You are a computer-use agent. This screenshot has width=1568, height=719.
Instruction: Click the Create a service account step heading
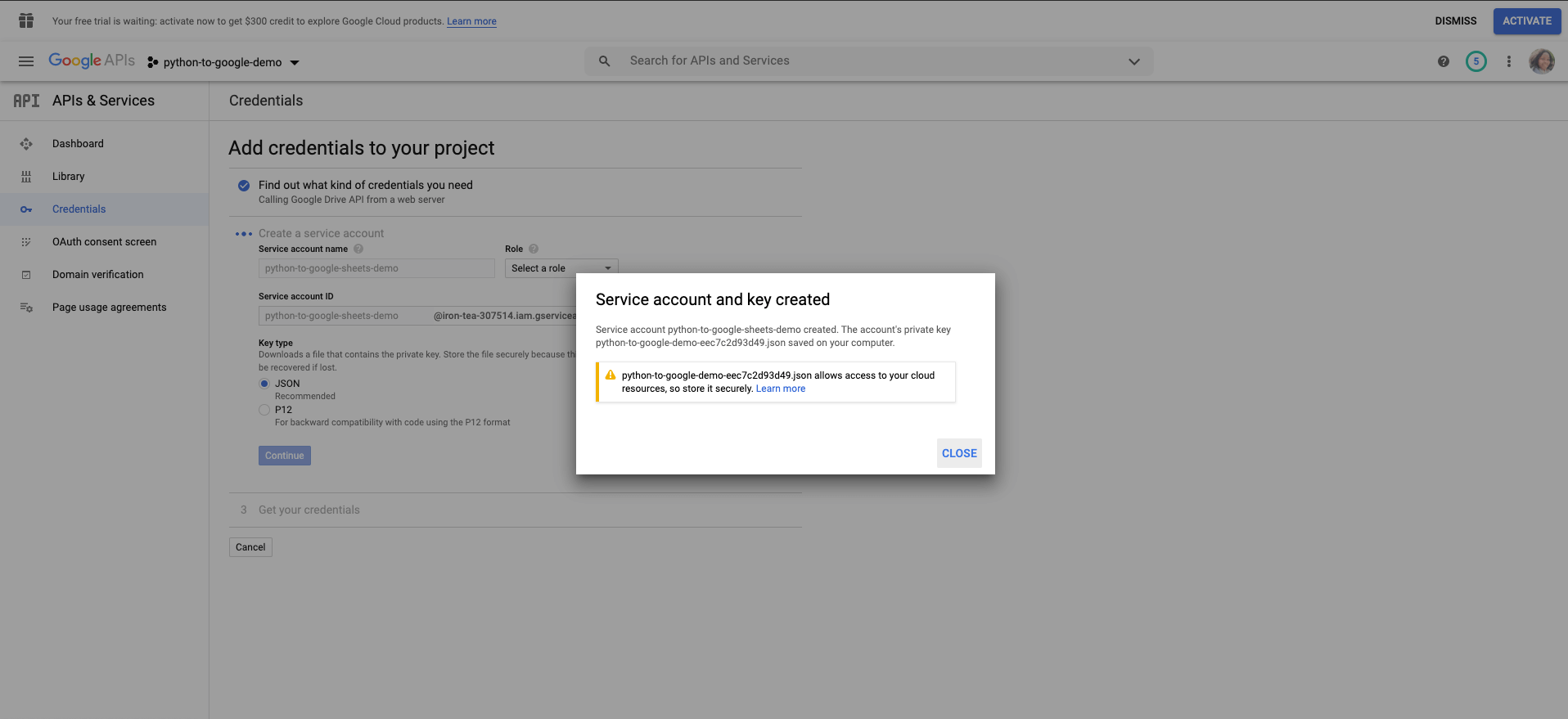tap(321, 233)
